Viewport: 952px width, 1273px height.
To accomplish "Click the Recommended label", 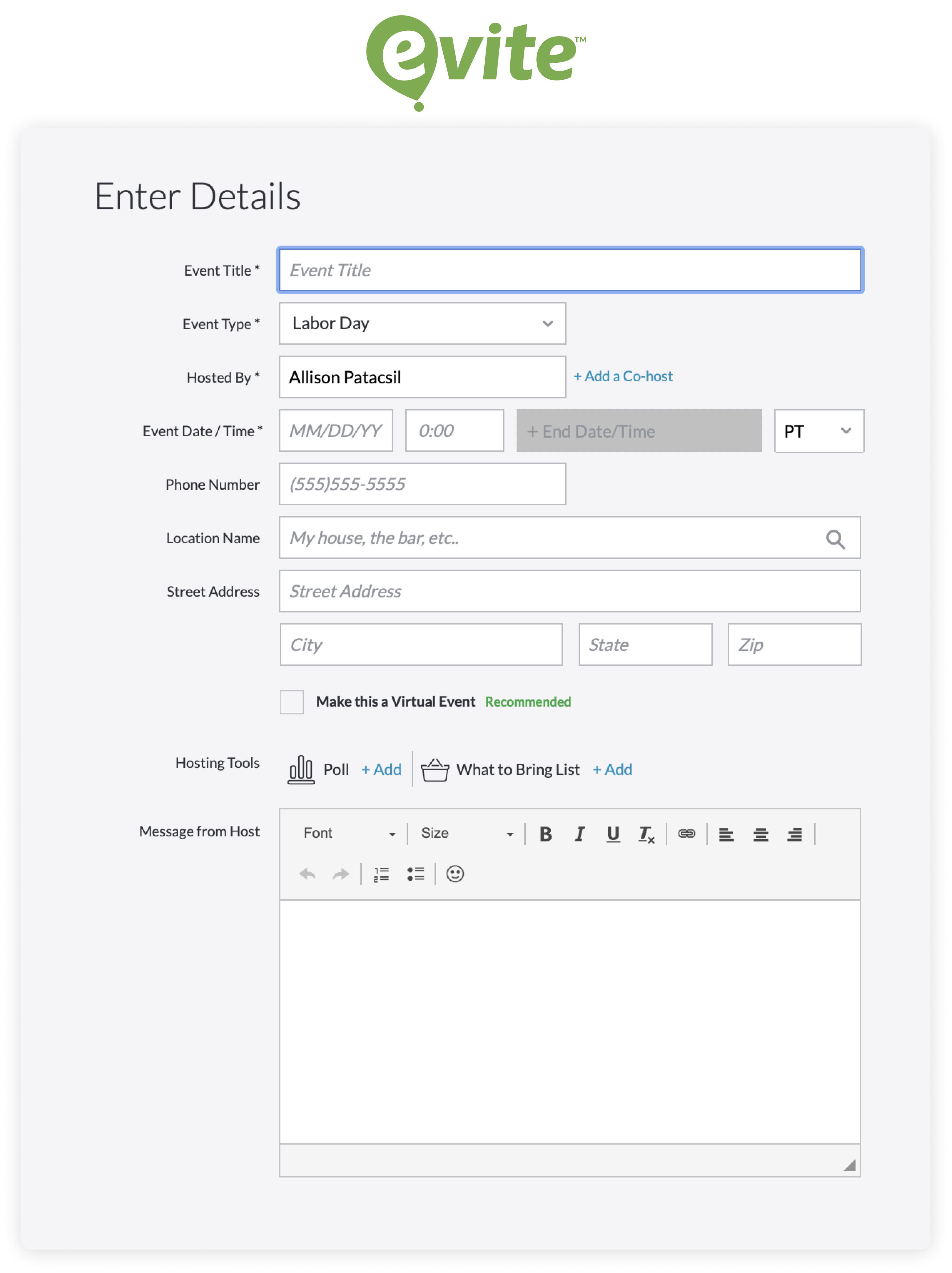I will tap(528, 702).
